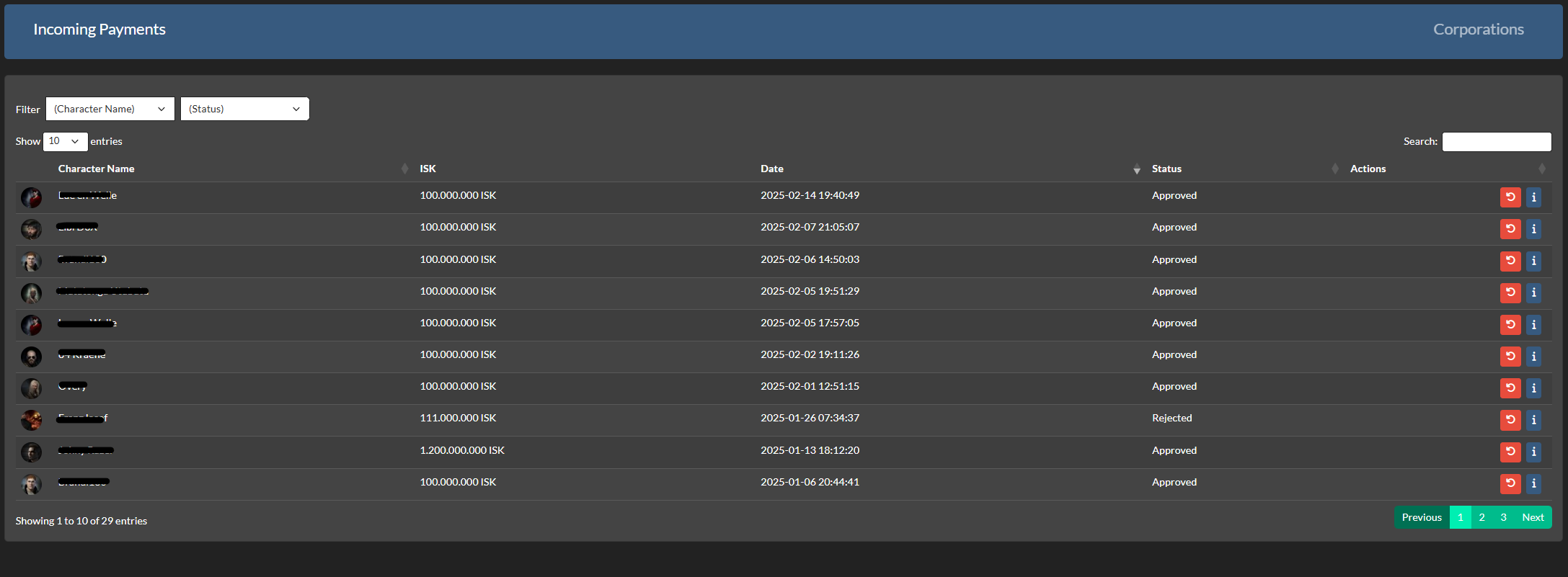
Task: Click undo icon for 2025-02-05 19:51:29 payment
Action: [1510, 292]
